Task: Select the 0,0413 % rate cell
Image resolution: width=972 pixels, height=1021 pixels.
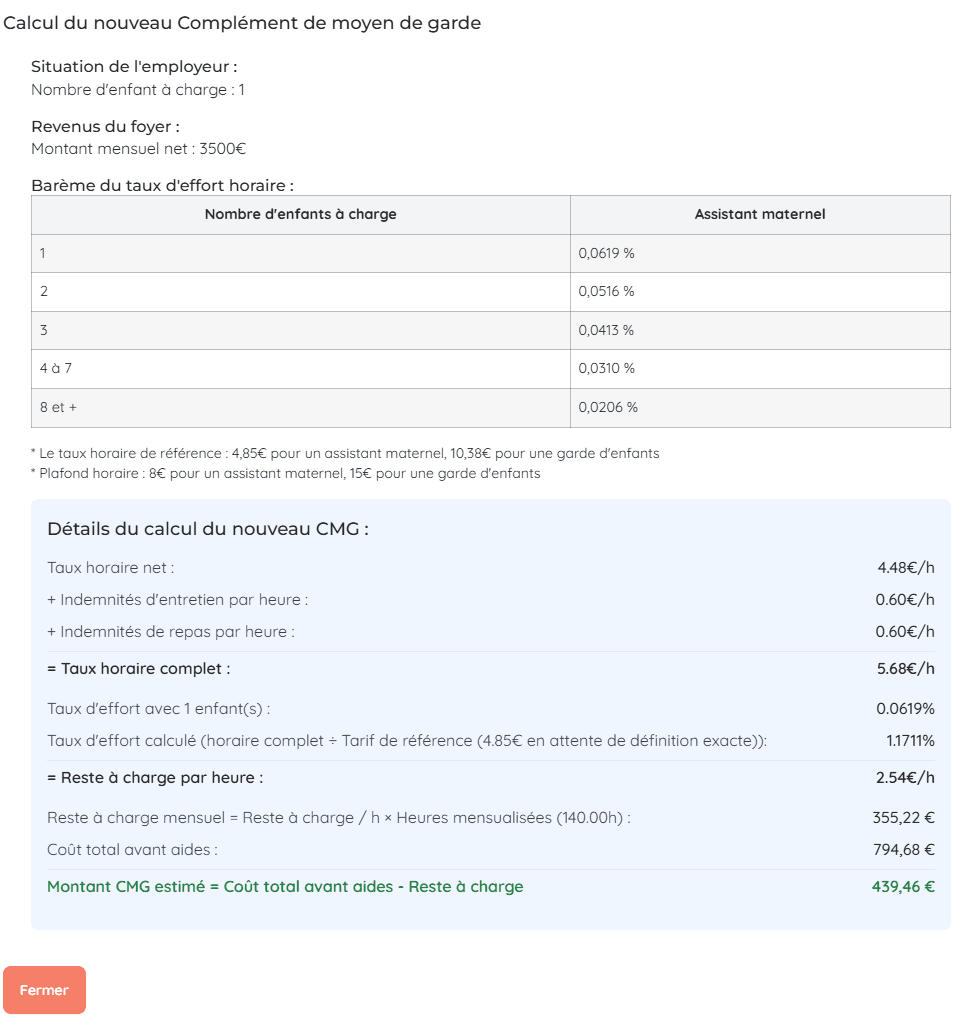Action: (x=607, y=330)
